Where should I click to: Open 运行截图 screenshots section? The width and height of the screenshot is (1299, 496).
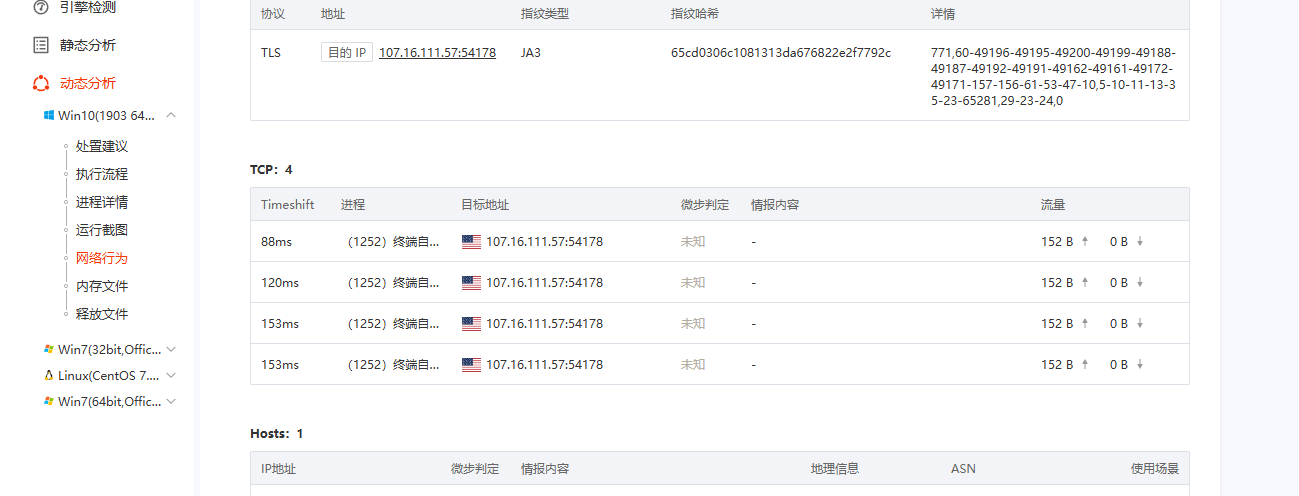[x=102, y=230]
